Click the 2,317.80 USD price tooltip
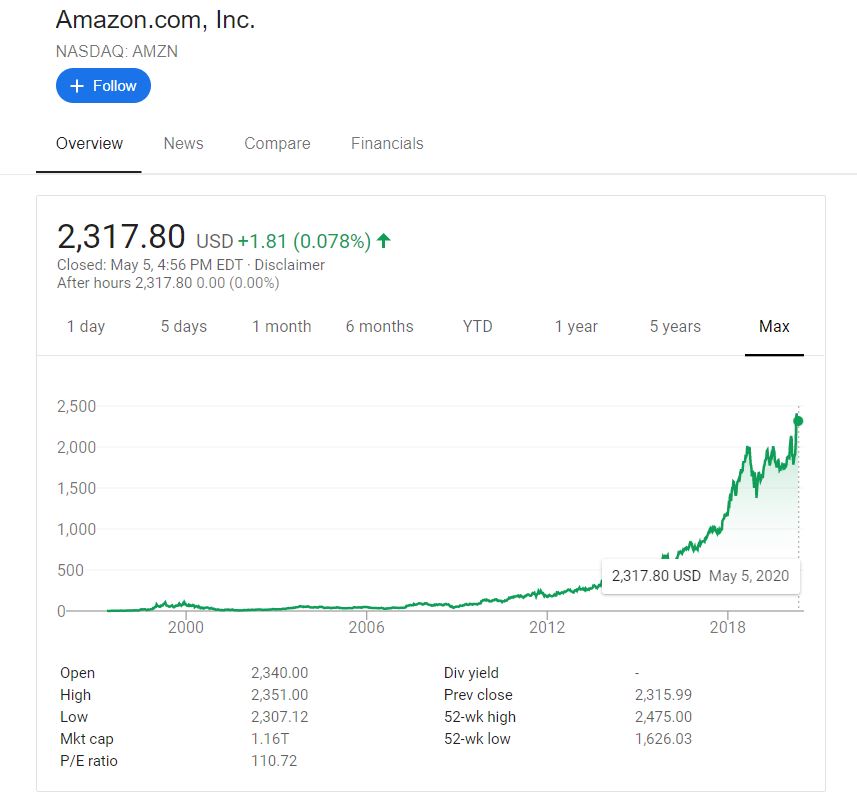 point(701,576)
